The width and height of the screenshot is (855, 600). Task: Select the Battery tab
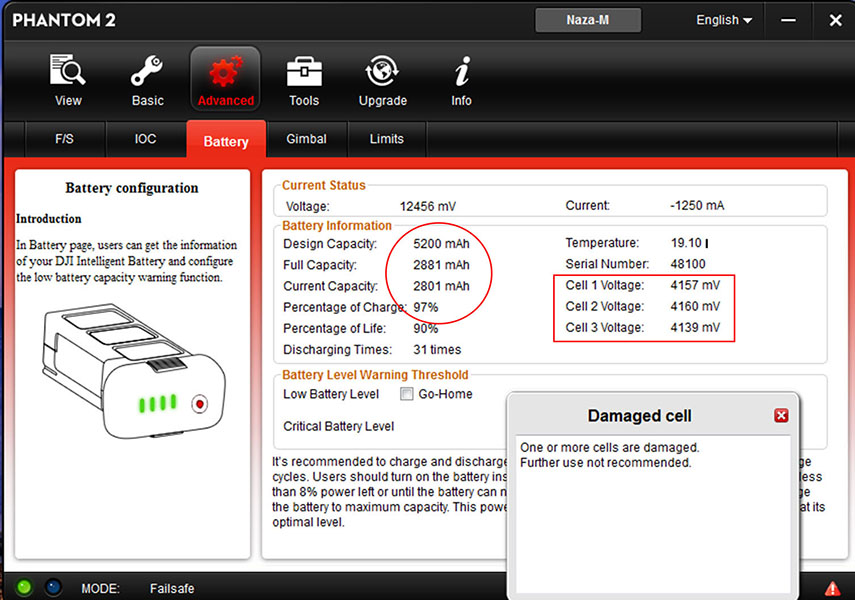click(x=226, y=140)
